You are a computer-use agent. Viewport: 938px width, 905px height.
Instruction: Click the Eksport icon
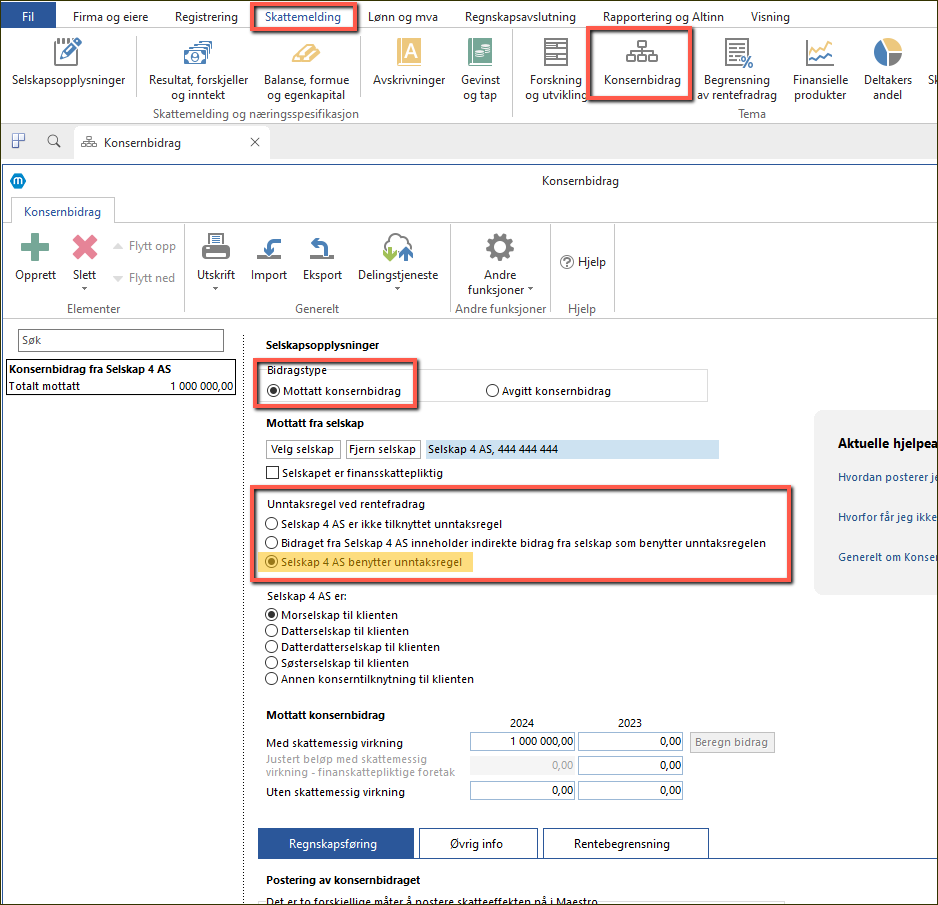[x=322, y=248]
